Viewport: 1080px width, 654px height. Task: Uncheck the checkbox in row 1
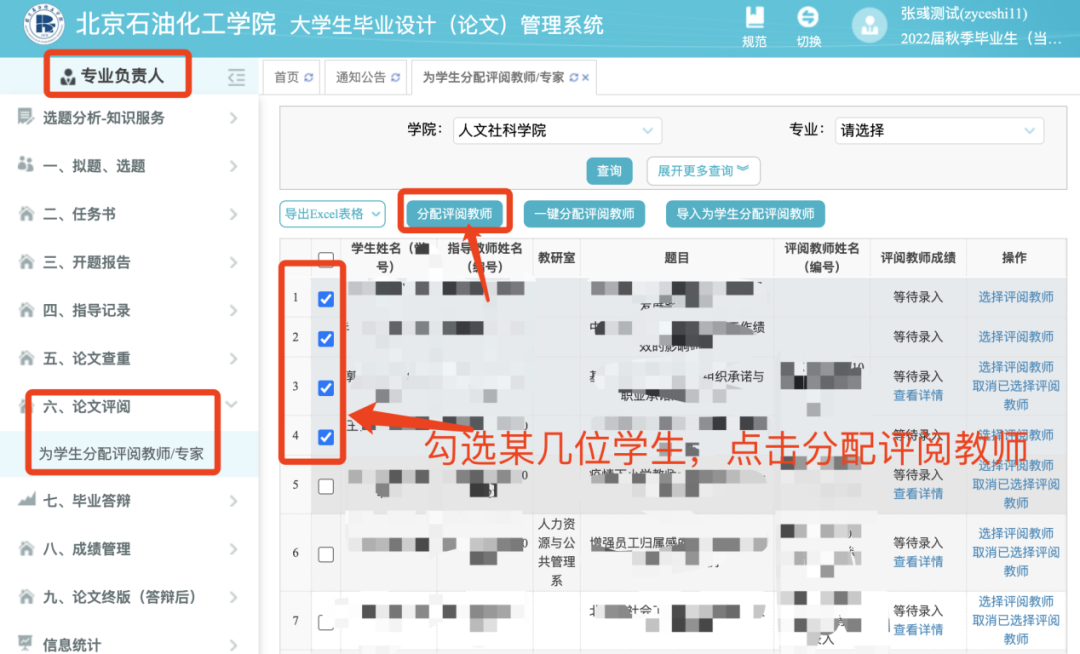coord(326,299)
